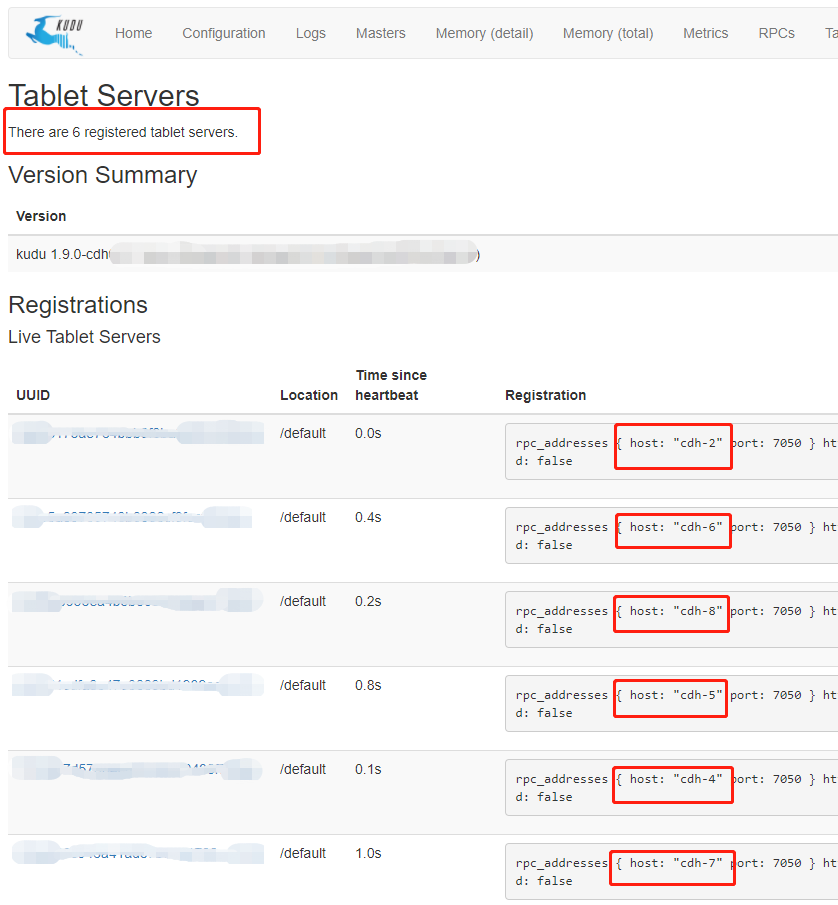The width and height of the screenshot is (838, 905).
Task: Click the 0.2s heartbeat value
Action: 368,601
